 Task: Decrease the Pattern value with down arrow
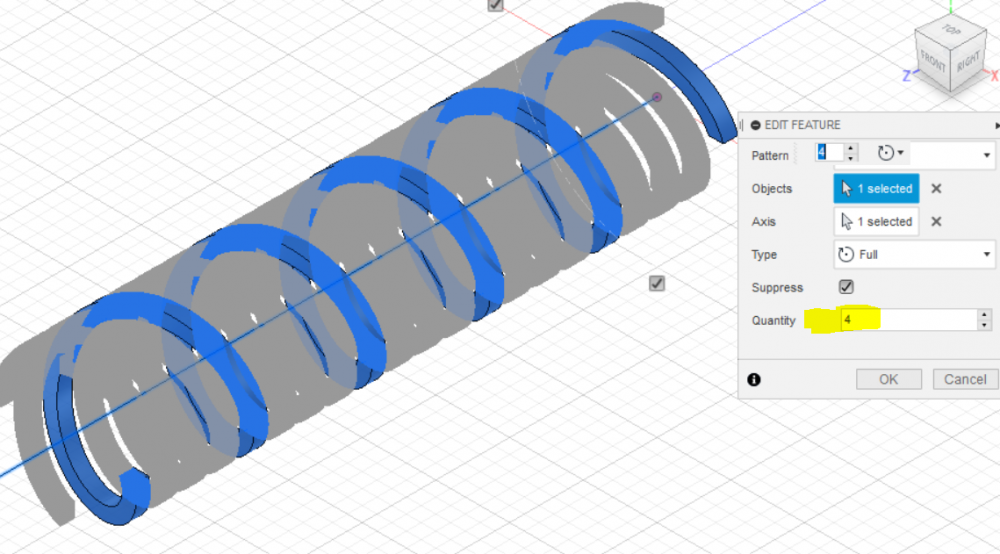(851, 157)
